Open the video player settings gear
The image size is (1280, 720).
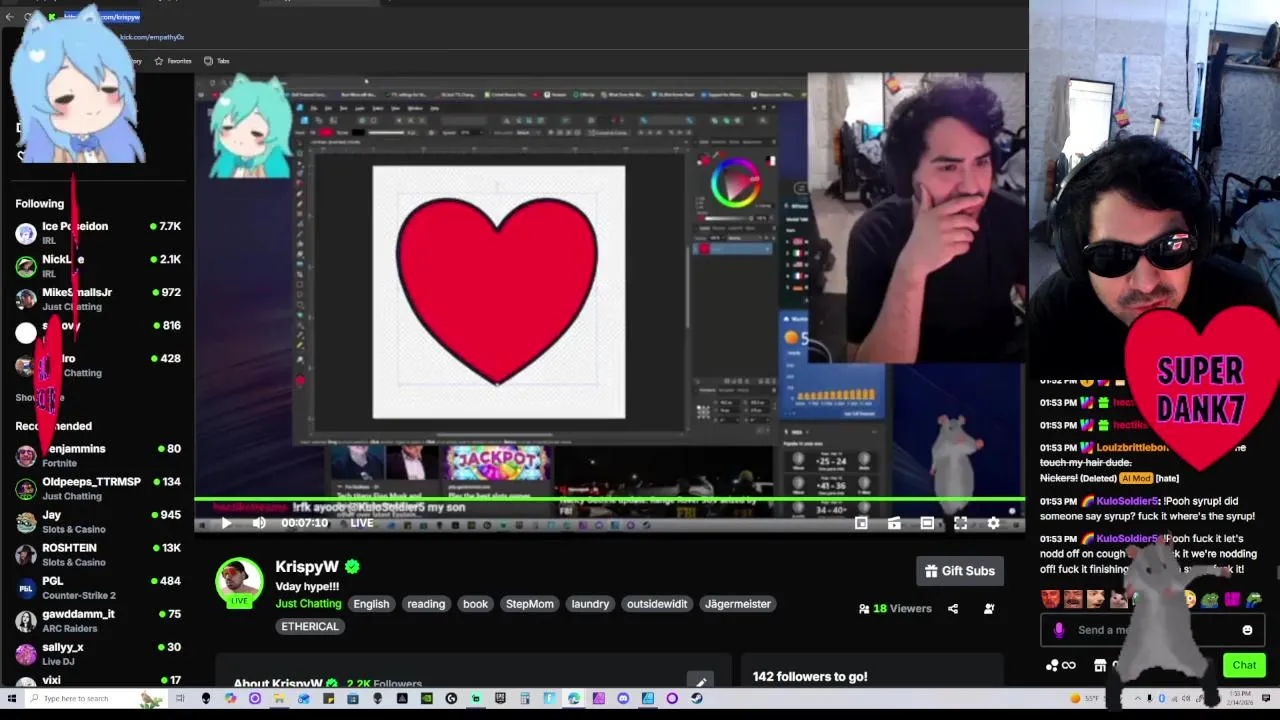tap(993, 523)
